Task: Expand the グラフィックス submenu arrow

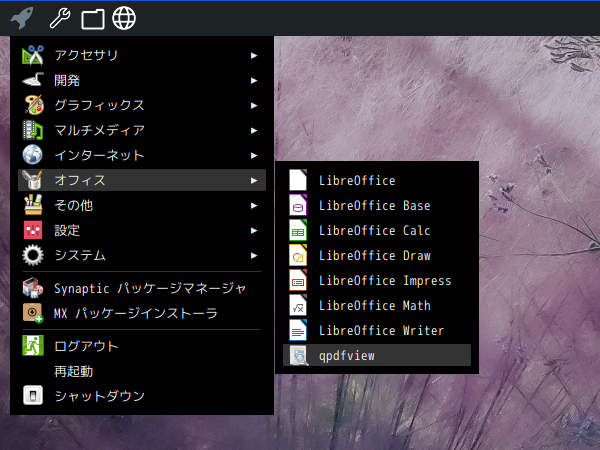Action: tap(254, 105)
